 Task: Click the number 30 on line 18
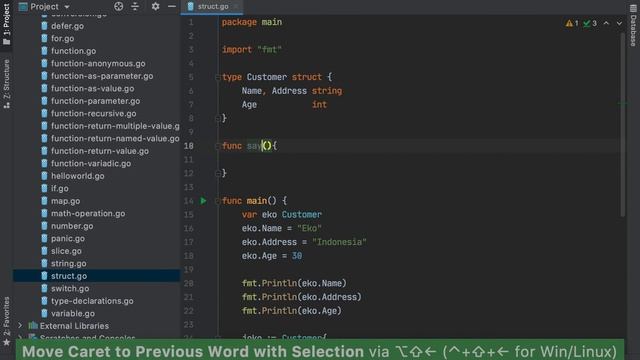pyautogui.click(x=297, y=256)
